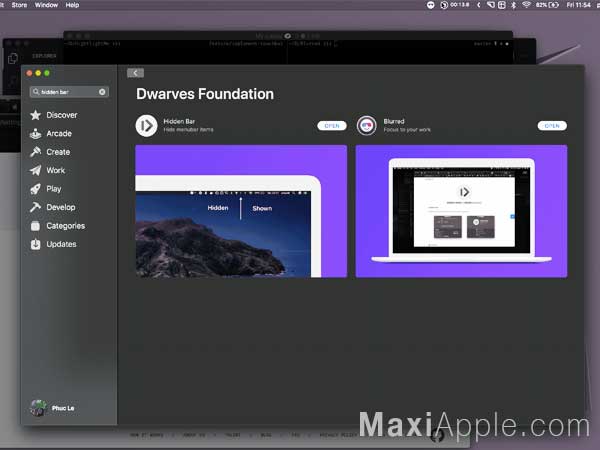This screenshot has height=450, width=600.
Task: Click the Phuc Le avatar picture
Action: (x=38, y=408)
